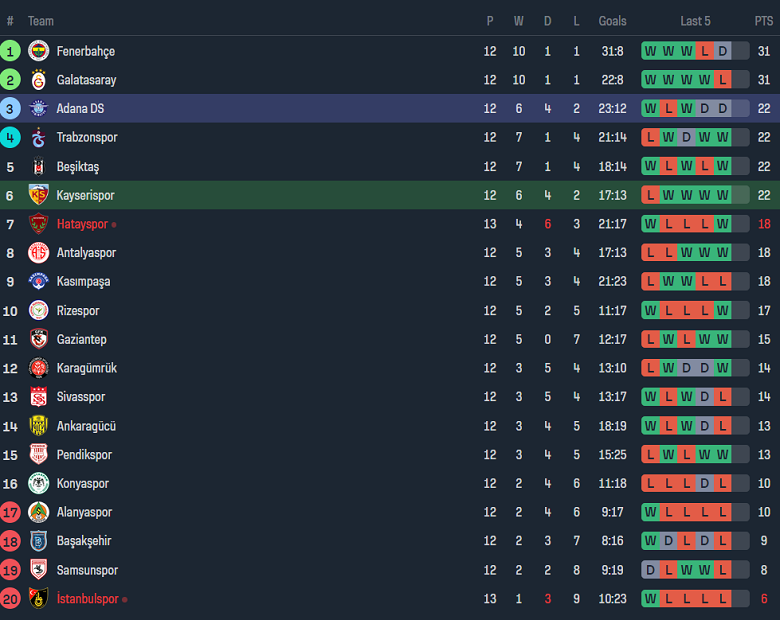Open the Samsunspor team name link

(87, 570)
